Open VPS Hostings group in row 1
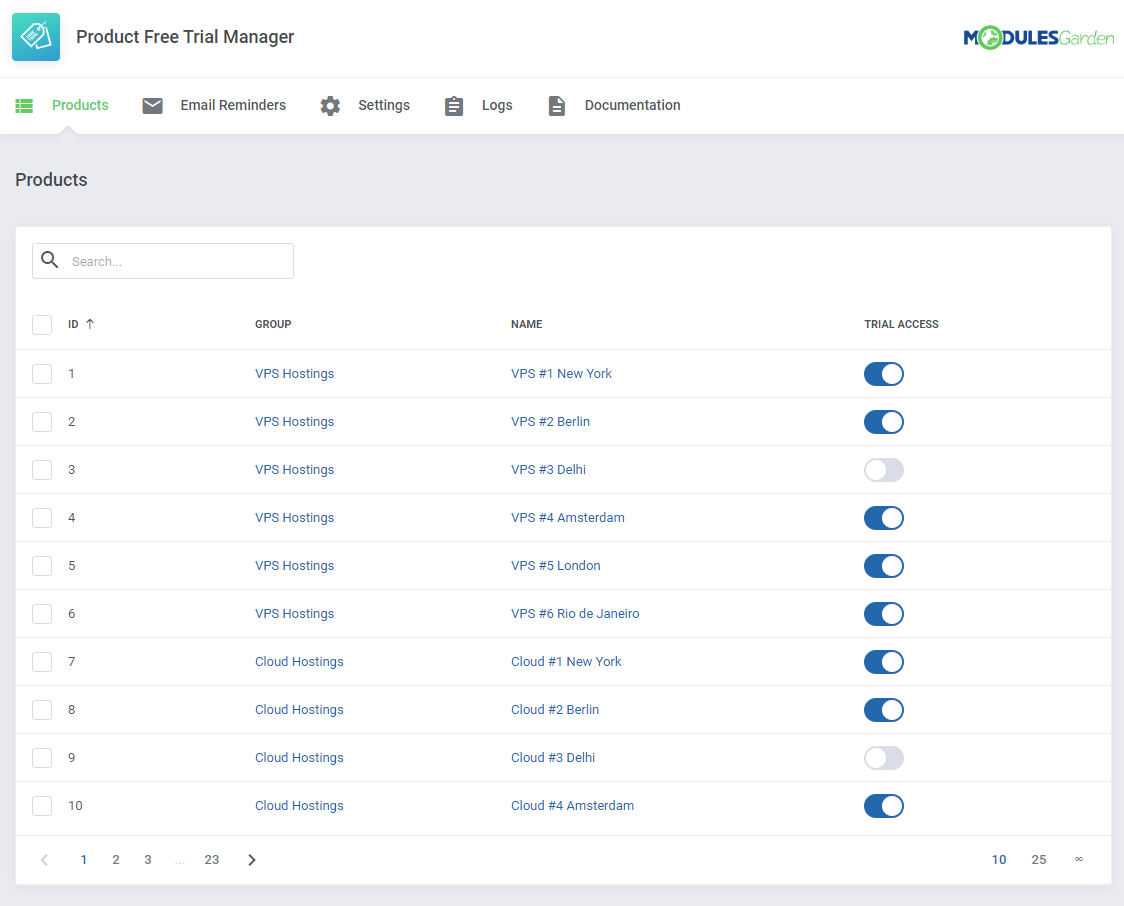Screen dimensions: 1124x906 pos(295,373)
